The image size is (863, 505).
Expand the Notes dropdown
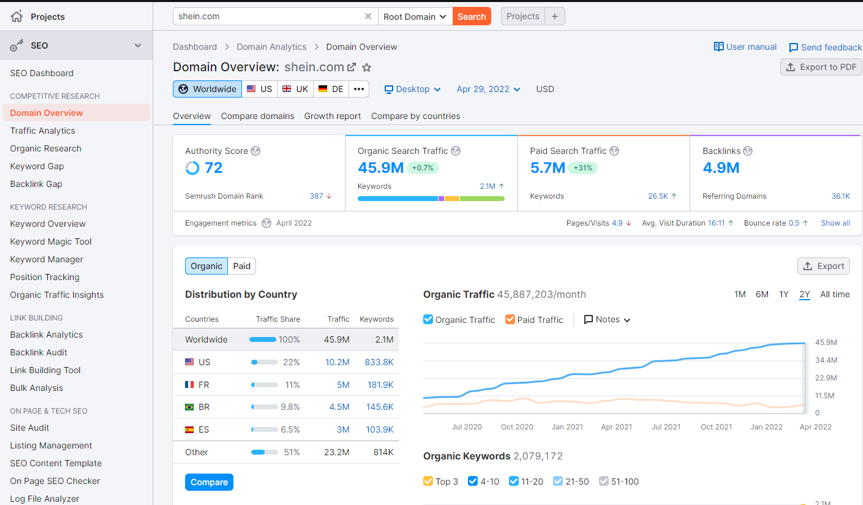click(x=607, y=320)
